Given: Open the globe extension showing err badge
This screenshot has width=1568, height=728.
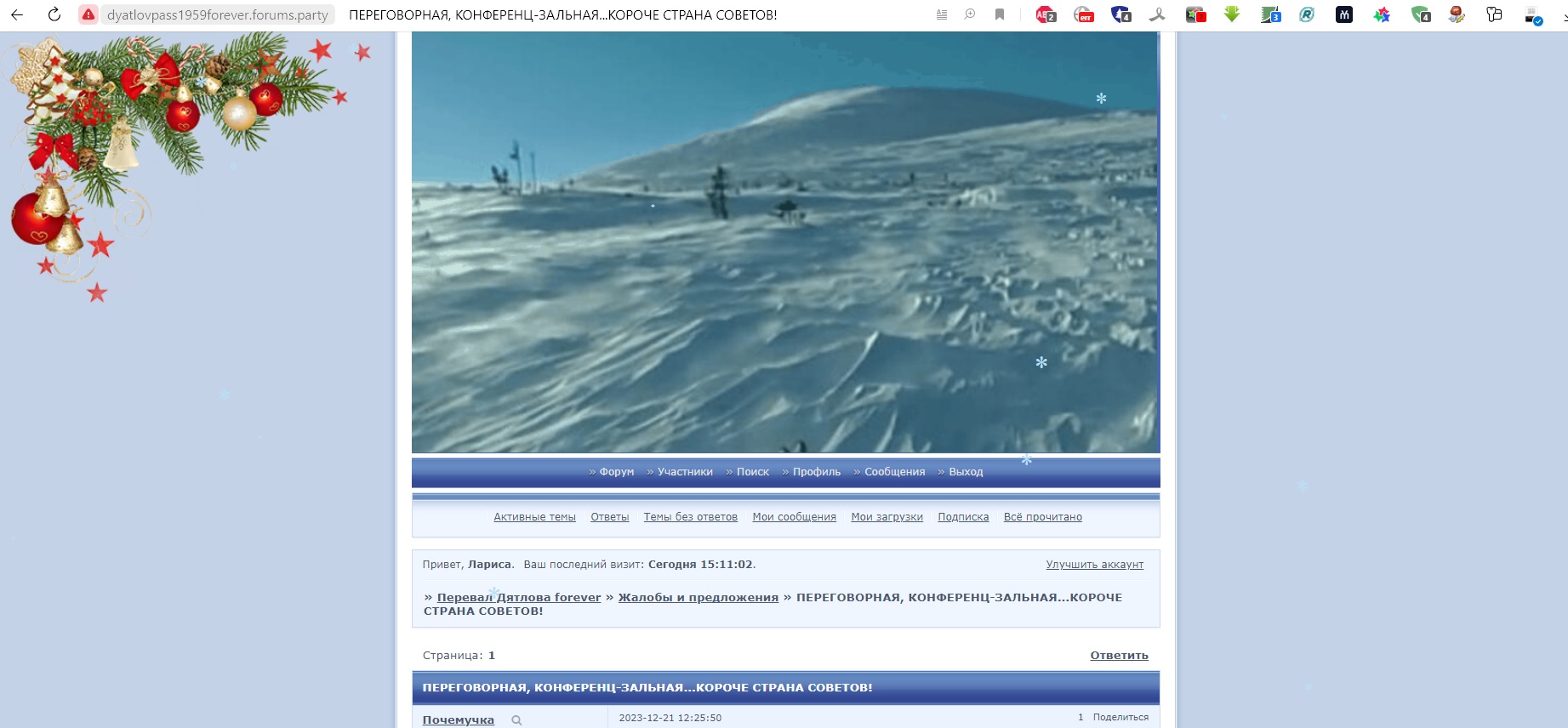Looking at the screenshot, I should pyautogui.click(x=1084, y=14).
